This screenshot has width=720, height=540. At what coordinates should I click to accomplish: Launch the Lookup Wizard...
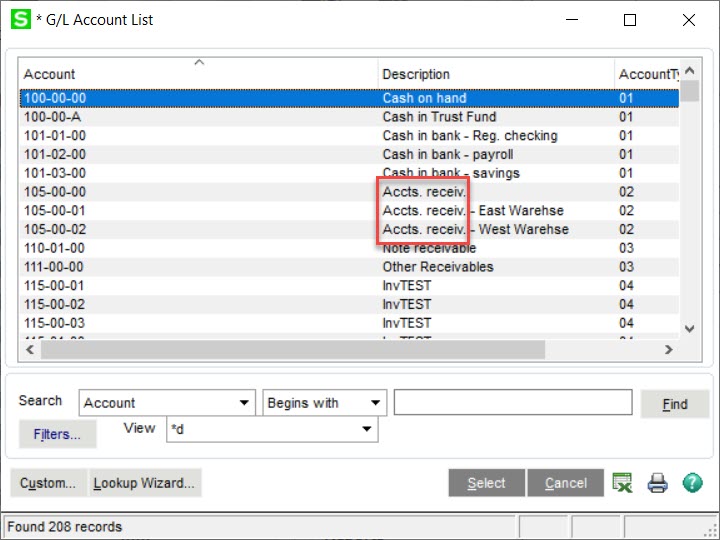pyautogui.click(x=144, y=483)
